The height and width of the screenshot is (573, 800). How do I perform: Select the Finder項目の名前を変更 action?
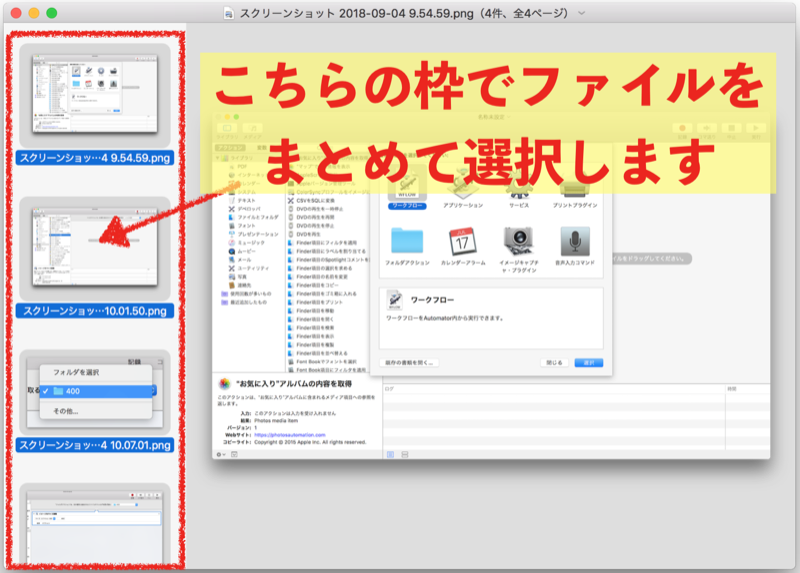[x=318, y=277]
